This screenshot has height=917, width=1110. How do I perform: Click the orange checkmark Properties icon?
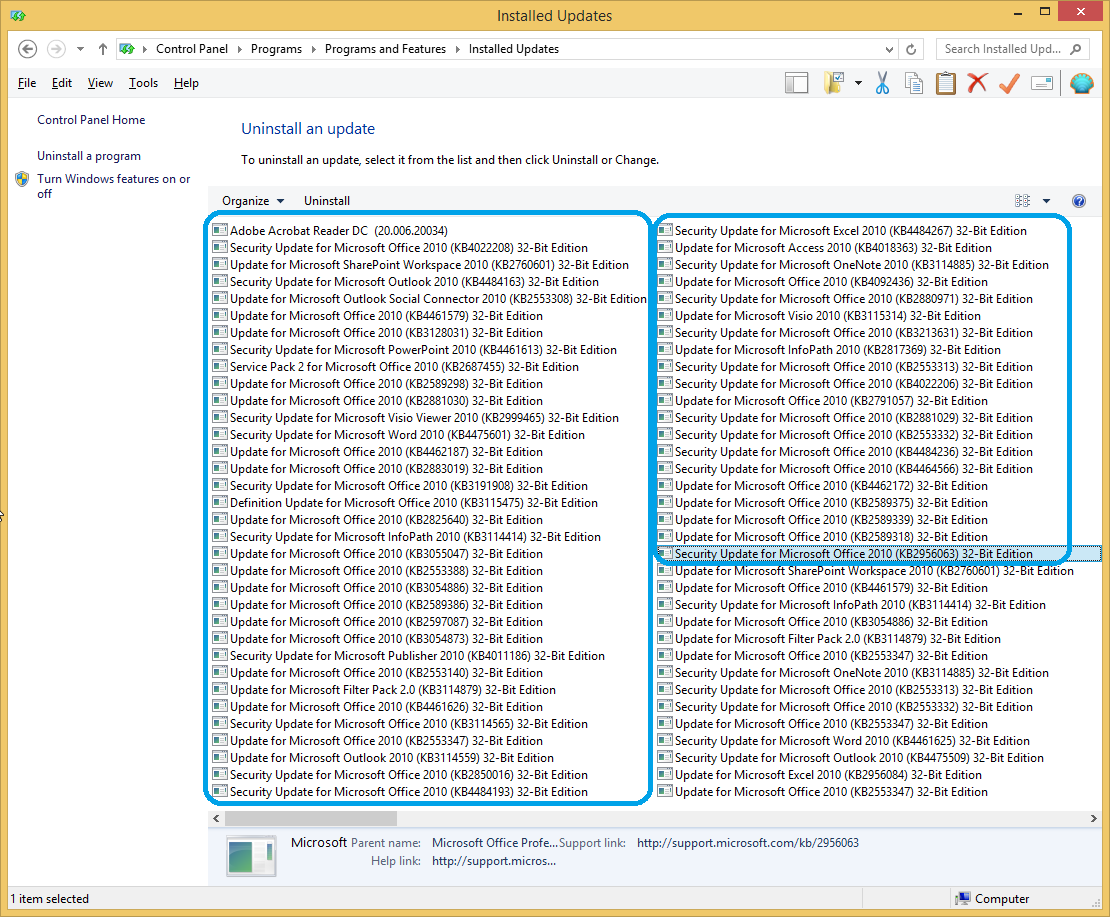pyautogui.click(x=1010, y=83)
